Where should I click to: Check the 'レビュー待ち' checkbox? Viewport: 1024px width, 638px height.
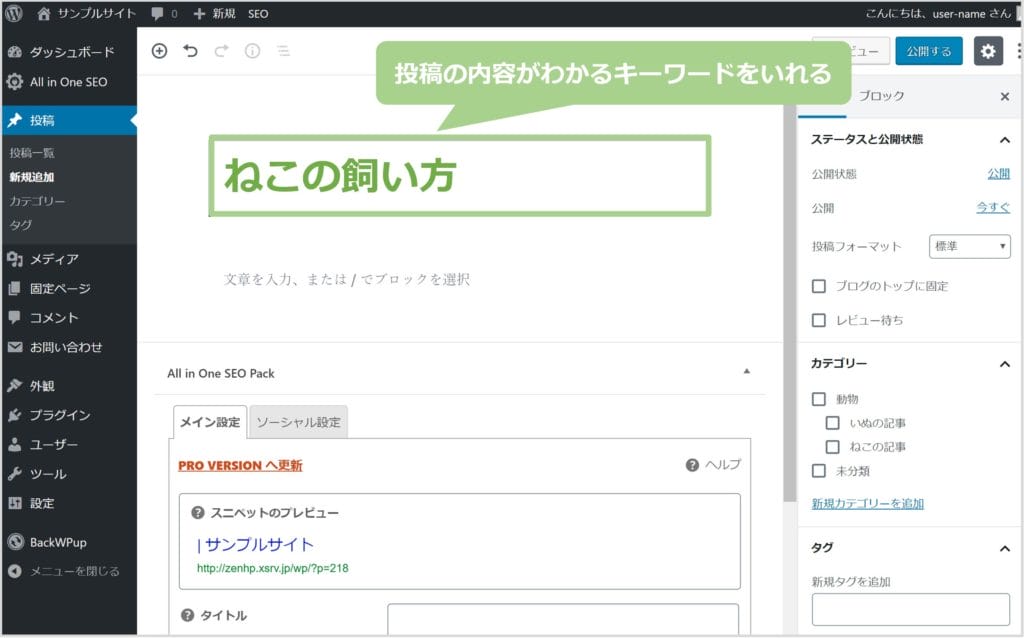819,320
